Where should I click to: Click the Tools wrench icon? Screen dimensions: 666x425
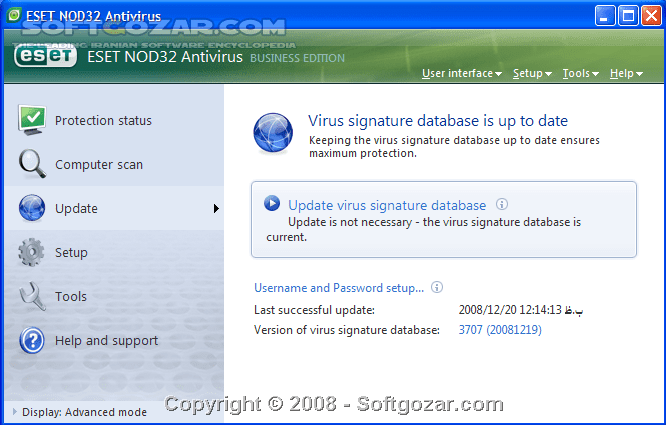pos(32,296)
